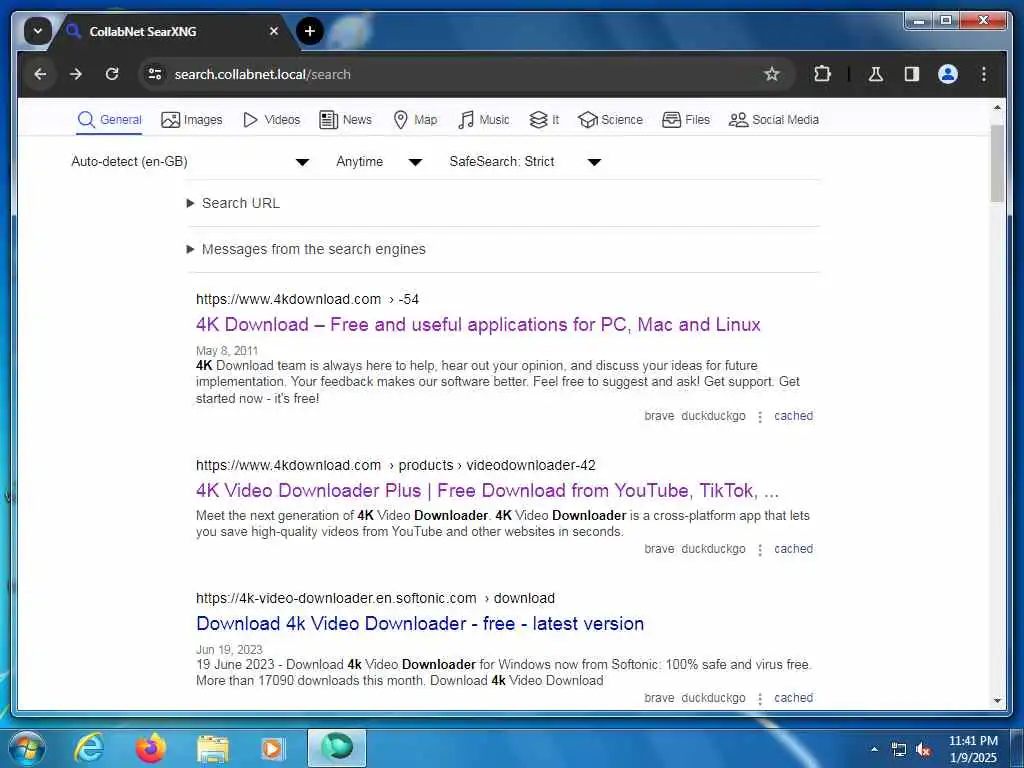
Task: Go back with the browser back arrow
Action: click(x=40, y=74)
